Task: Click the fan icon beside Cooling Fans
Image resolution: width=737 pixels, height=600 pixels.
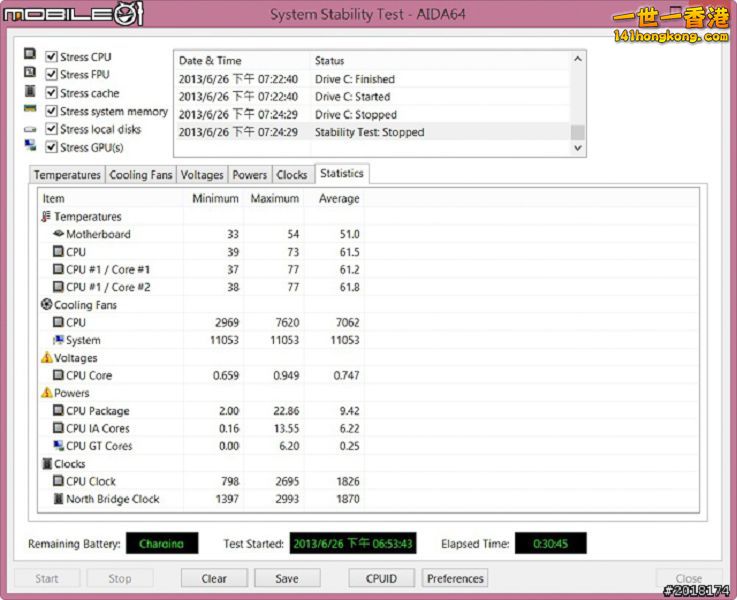Action: coord(46,304)
